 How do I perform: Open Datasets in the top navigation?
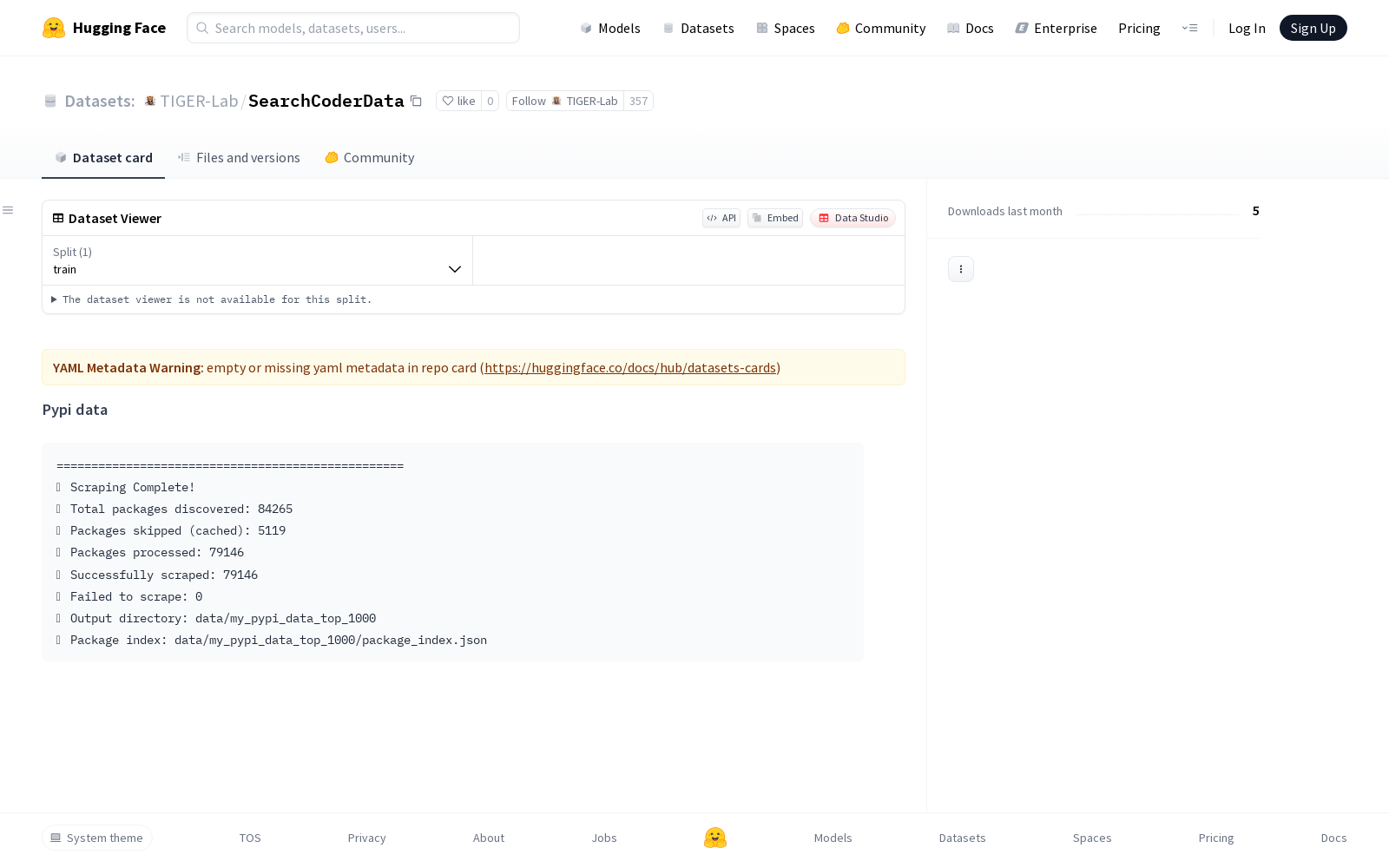click(x=698, y=28)
